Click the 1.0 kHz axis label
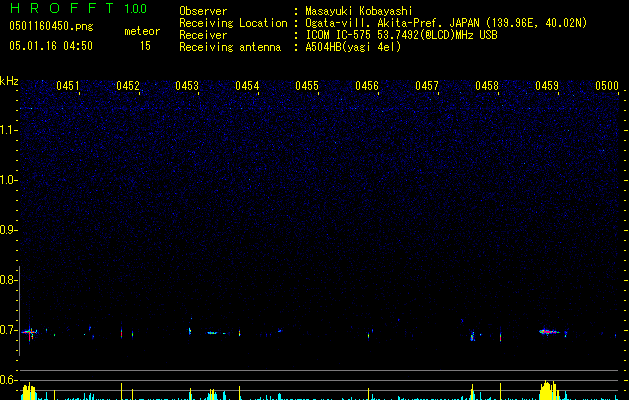The image size is (629, 400). click(x=8, y=180)
